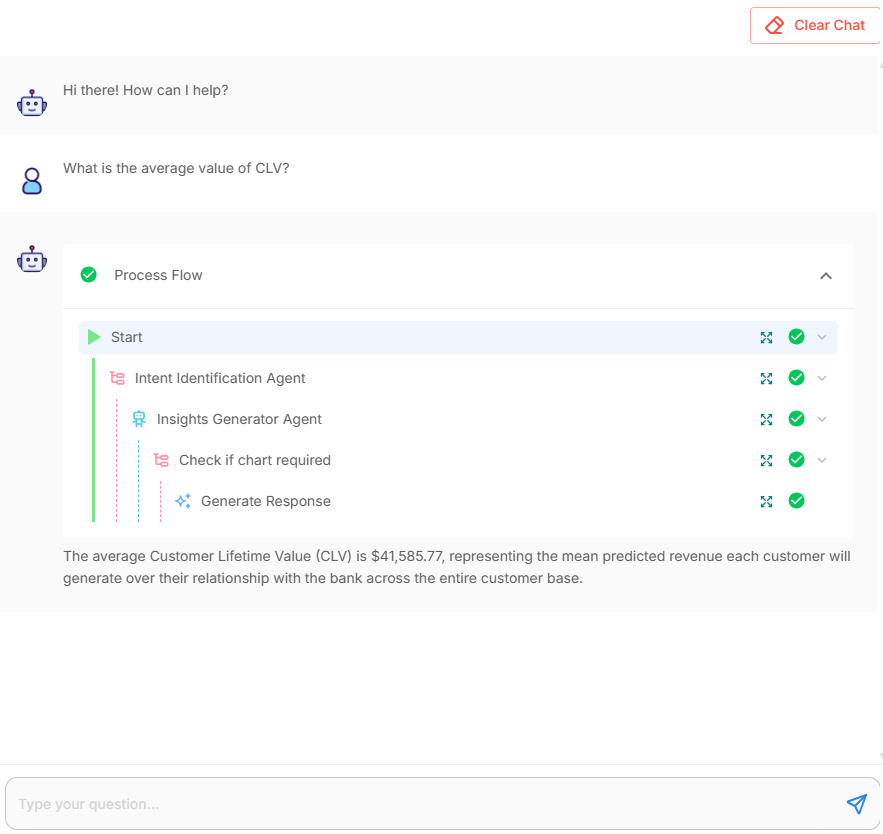Image resolution: width=883 pixels, height=834 pixels.
Task: Select the Insights Generator Agent step
Action: click(x=240, y=419)
